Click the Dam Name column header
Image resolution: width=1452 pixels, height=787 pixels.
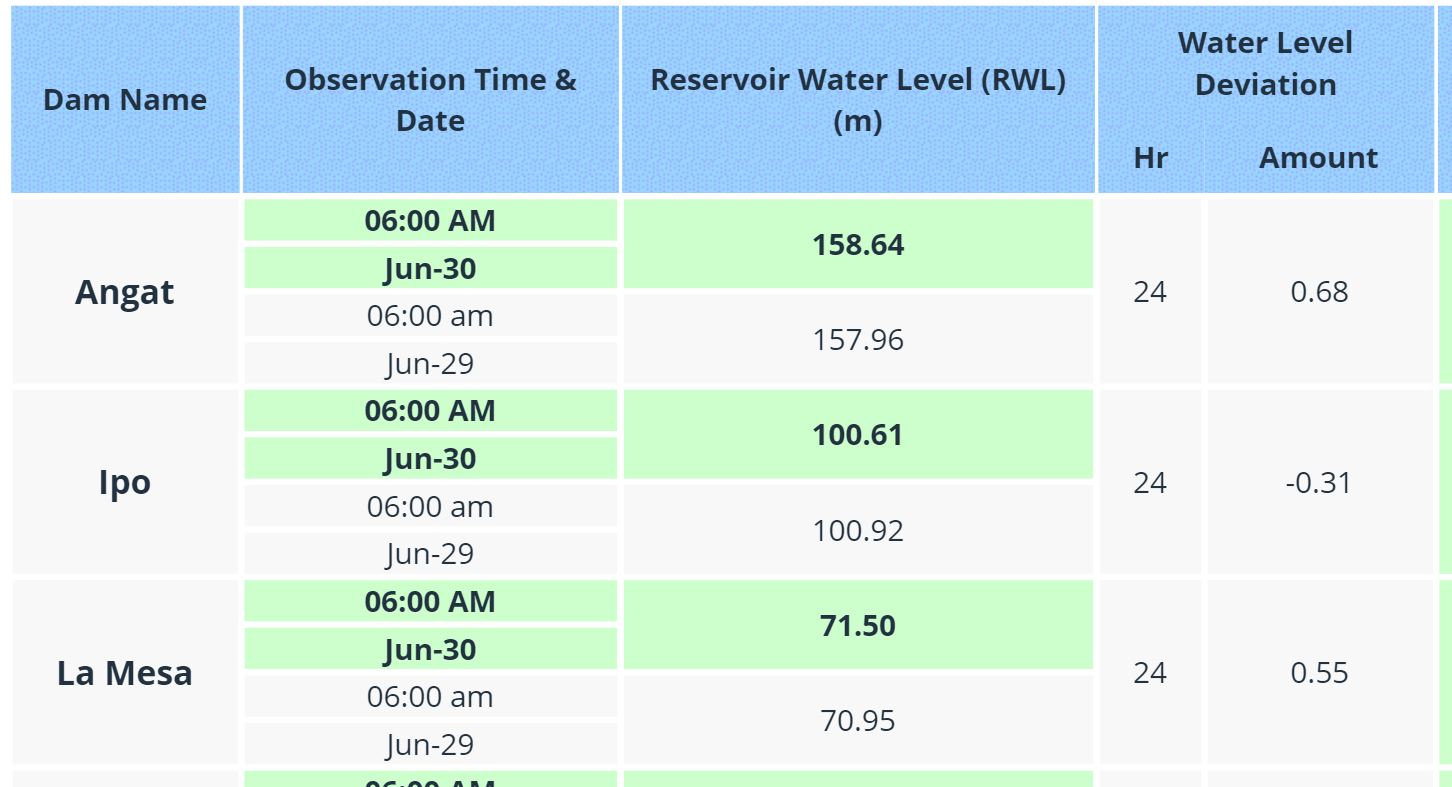click(x=125, y=100)
